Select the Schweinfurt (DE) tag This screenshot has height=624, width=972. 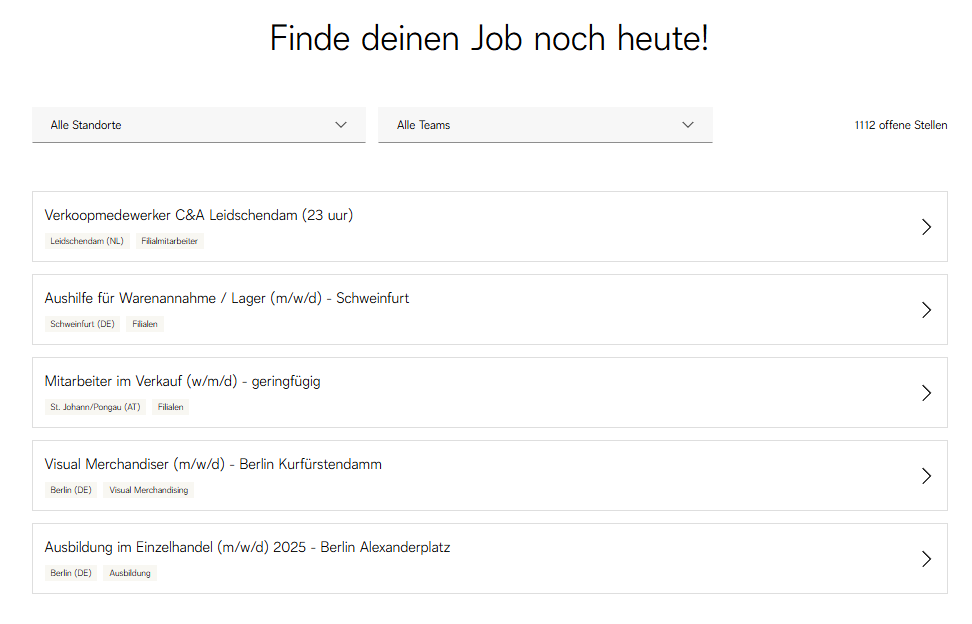[x=82, y=324]
